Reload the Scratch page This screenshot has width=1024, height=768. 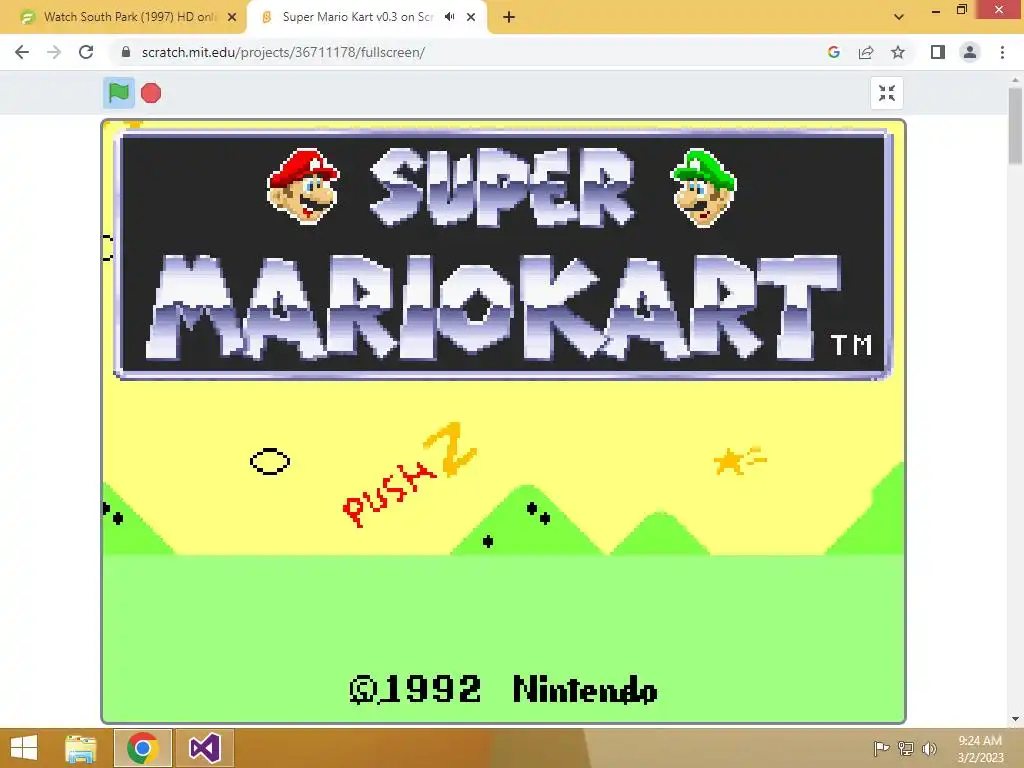pos(86,52)
